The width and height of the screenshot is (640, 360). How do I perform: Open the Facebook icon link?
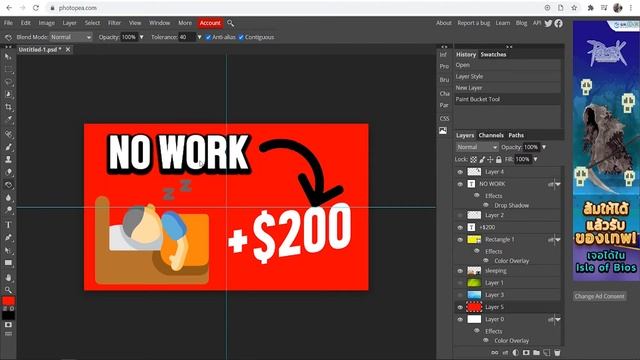point(558,23)
